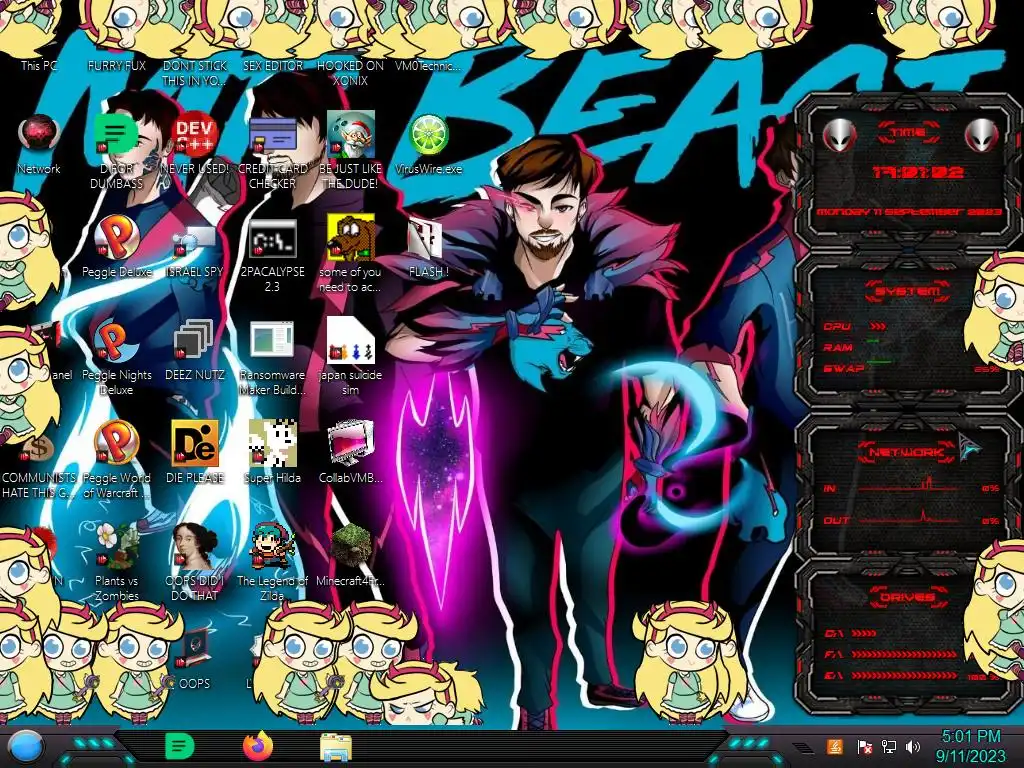Image resolution: width=1024 pixels, height=768 pixels.
Task: Select 'DONT STICK THIS IN YO...' label
Action: point(195,73)
